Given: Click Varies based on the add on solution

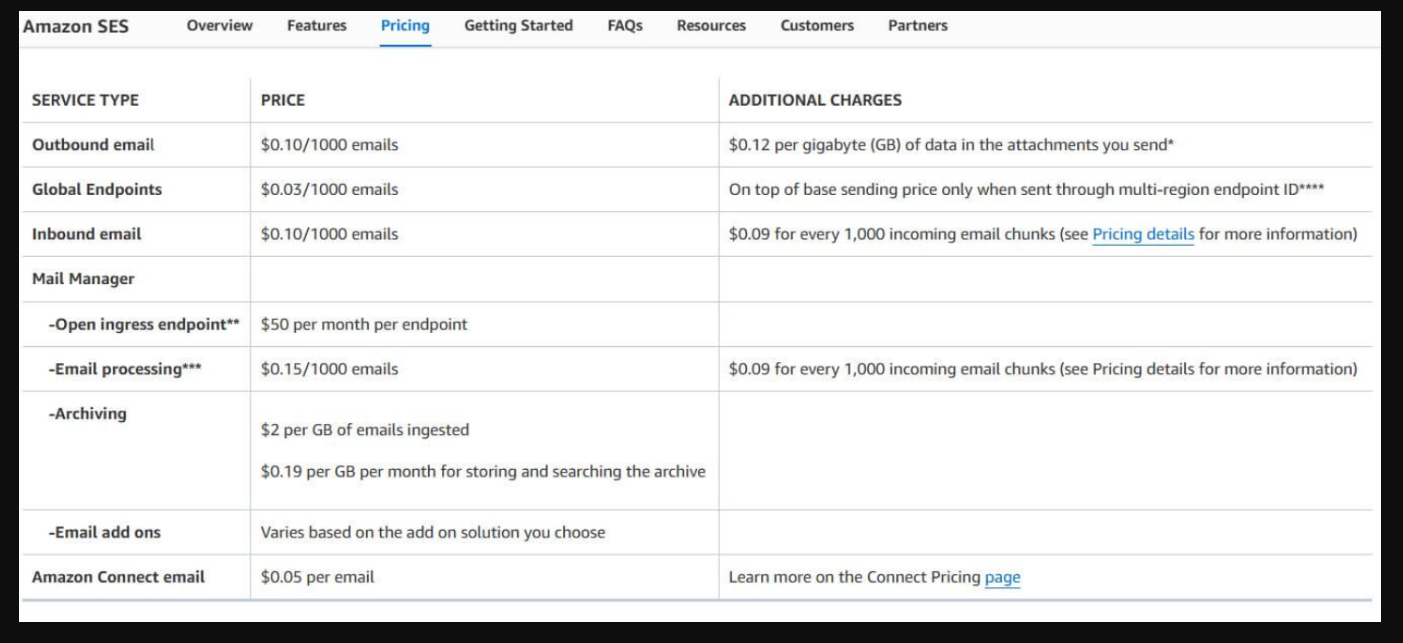Looking at the screenshot, I should [433, 532].
